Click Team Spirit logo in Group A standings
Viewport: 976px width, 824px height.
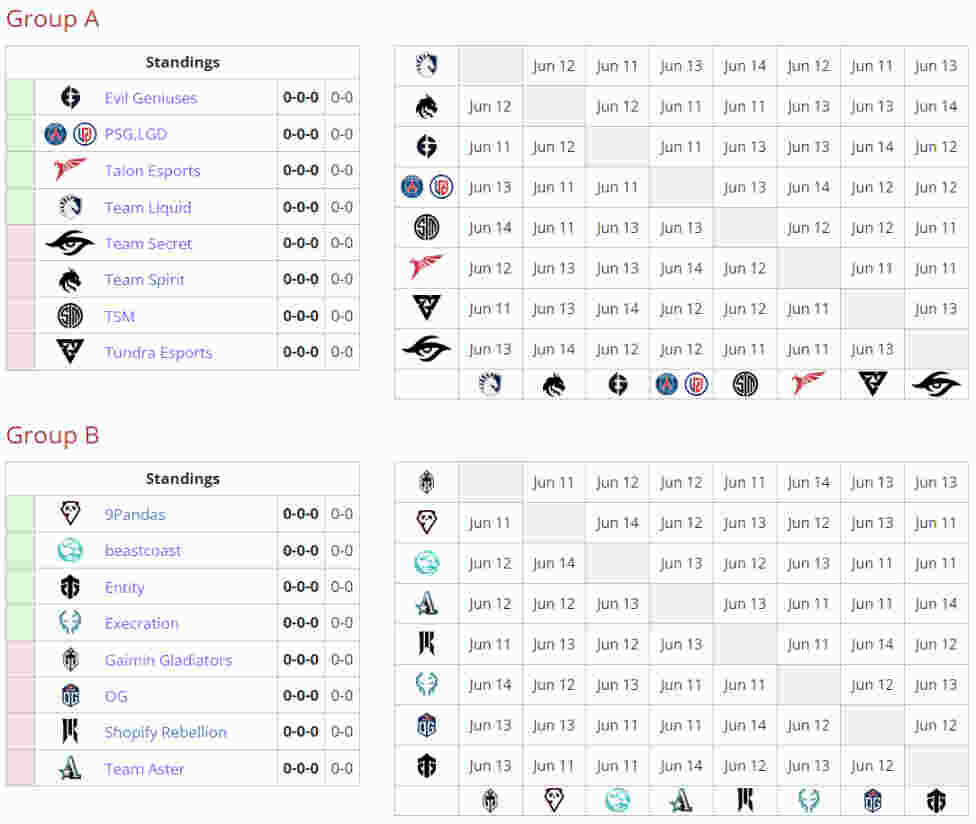pyautogui.click(x=70, y=280)
